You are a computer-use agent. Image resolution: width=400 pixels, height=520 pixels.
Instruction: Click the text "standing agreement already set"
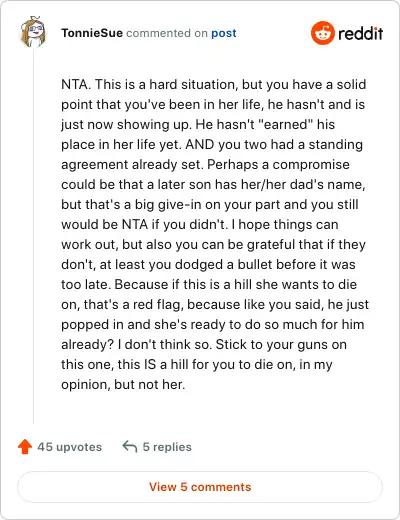click(212, 154)
